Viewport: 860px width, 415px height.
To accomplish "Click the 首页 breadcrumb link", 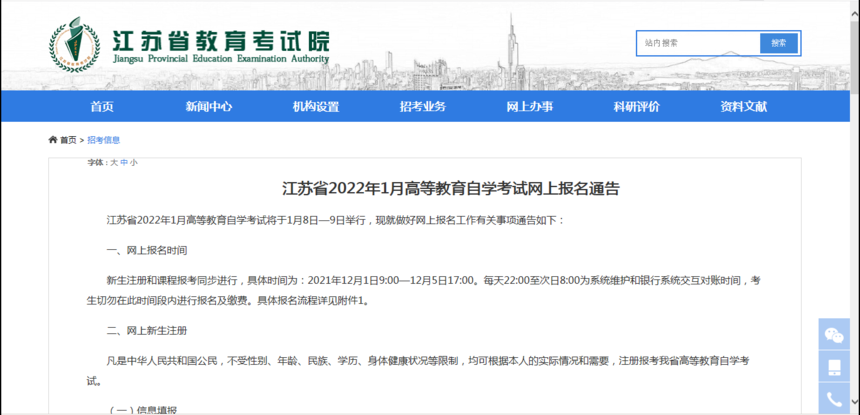I will point(68,140).
